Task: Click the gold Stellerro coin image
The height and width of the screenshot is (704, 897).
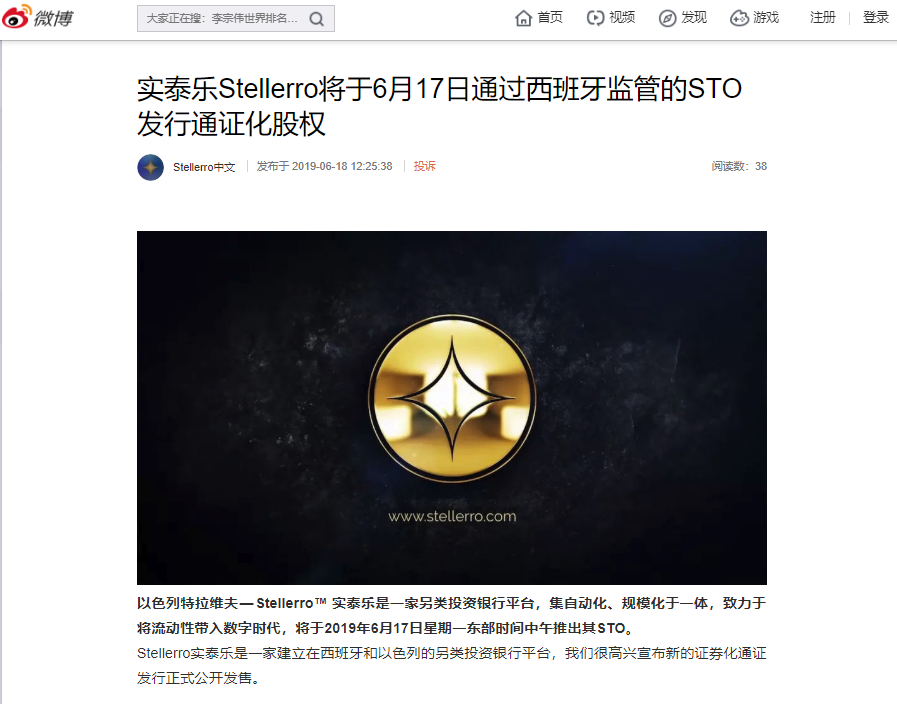Action: click(452, 398)
